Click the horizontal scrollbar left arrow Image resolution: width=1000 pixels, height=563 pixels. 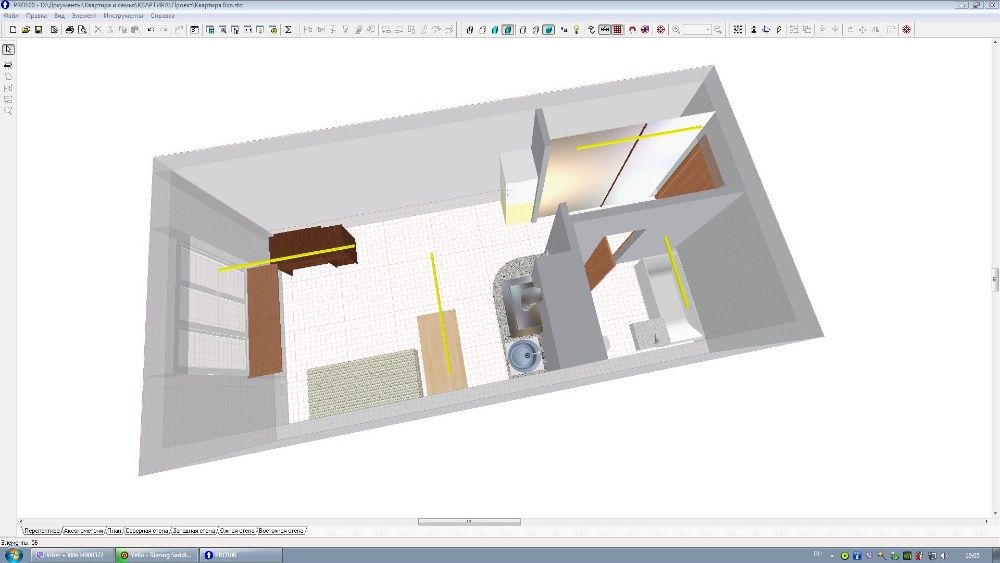click(x=21, y=522)
